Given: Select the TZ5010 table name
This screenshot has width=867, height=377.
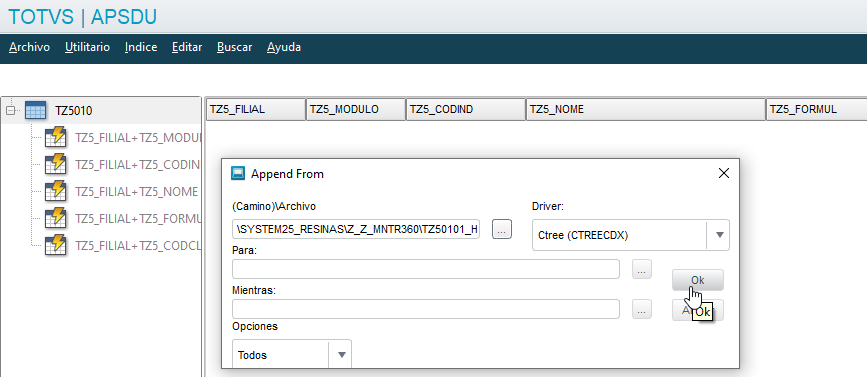Looking at the screenshot, I should (74, 111).
